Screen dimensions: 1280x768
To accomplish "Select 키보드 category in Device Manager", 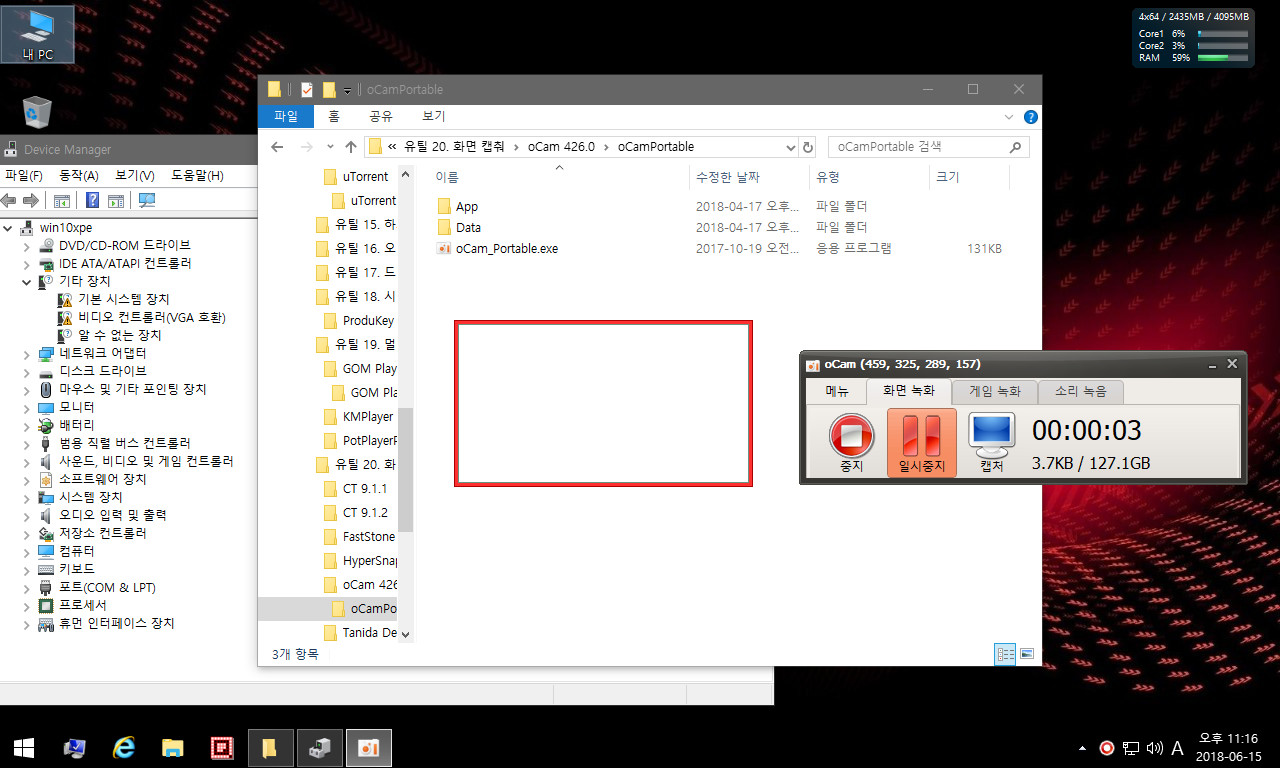I will 77,569.
